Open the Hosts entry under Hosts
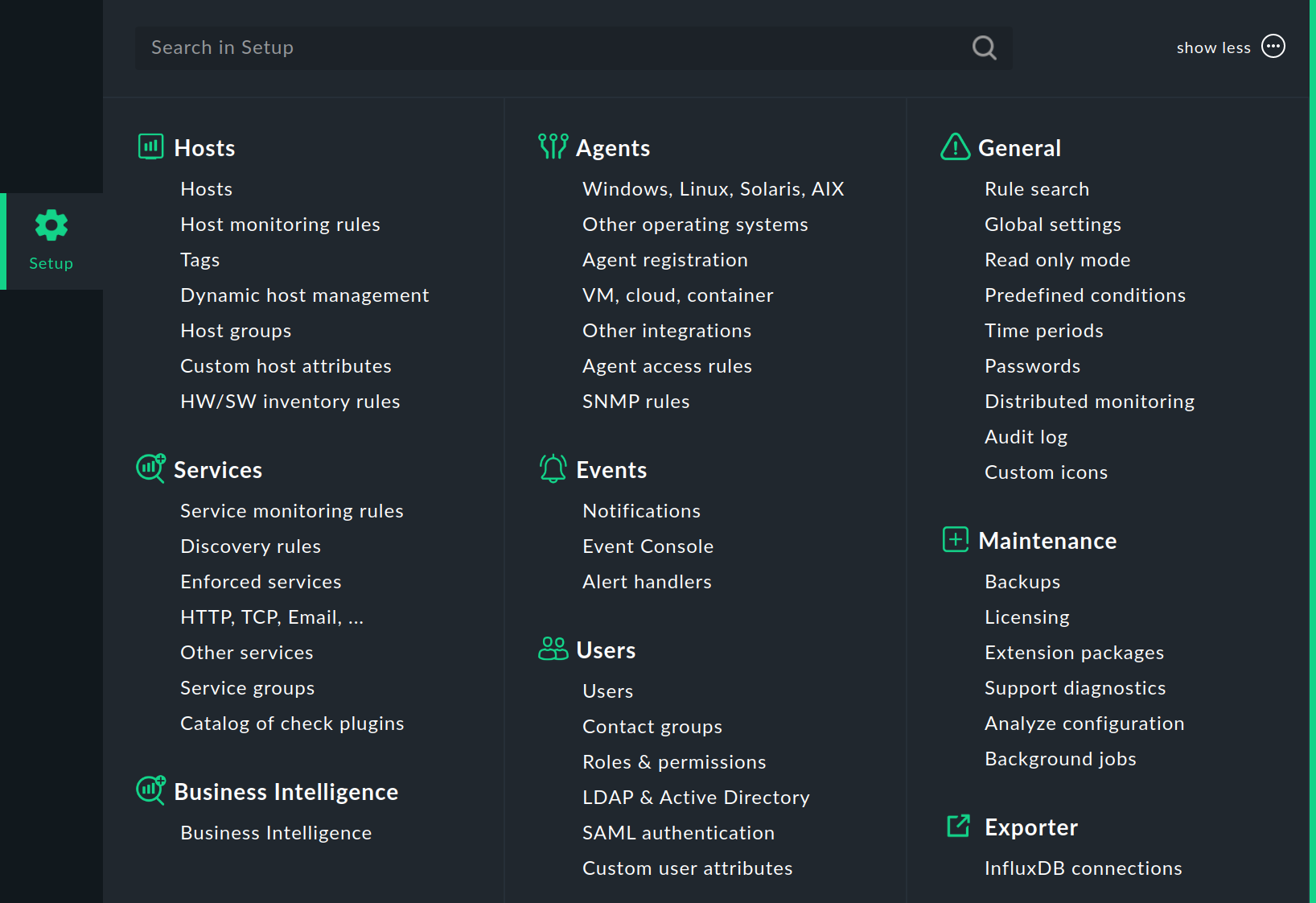This screenshot has height=903, width=1316. coord(207,189)
